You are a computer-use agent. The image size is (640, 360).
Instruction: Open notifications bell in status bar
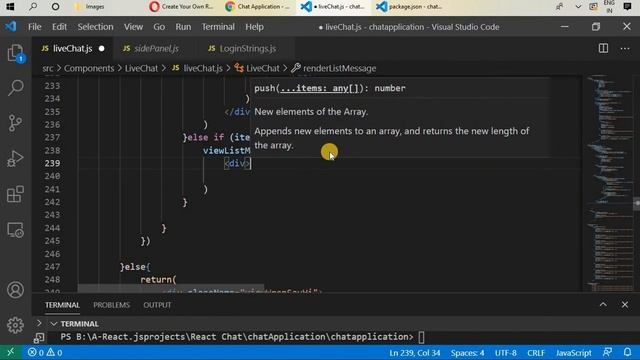627,352
